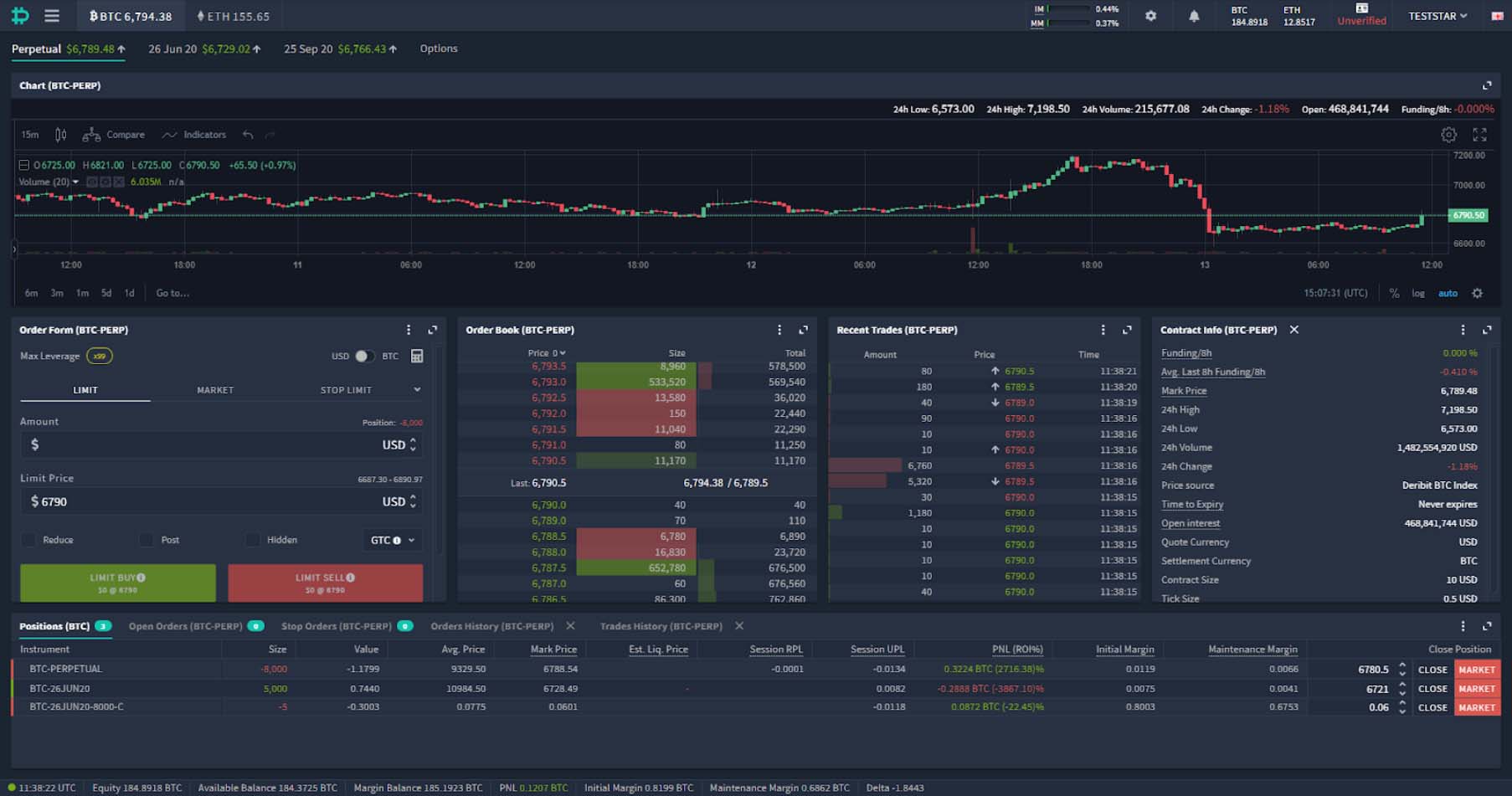1512x796 pixels.
Task: Open the order form calculator
Action: coord(417,356)
